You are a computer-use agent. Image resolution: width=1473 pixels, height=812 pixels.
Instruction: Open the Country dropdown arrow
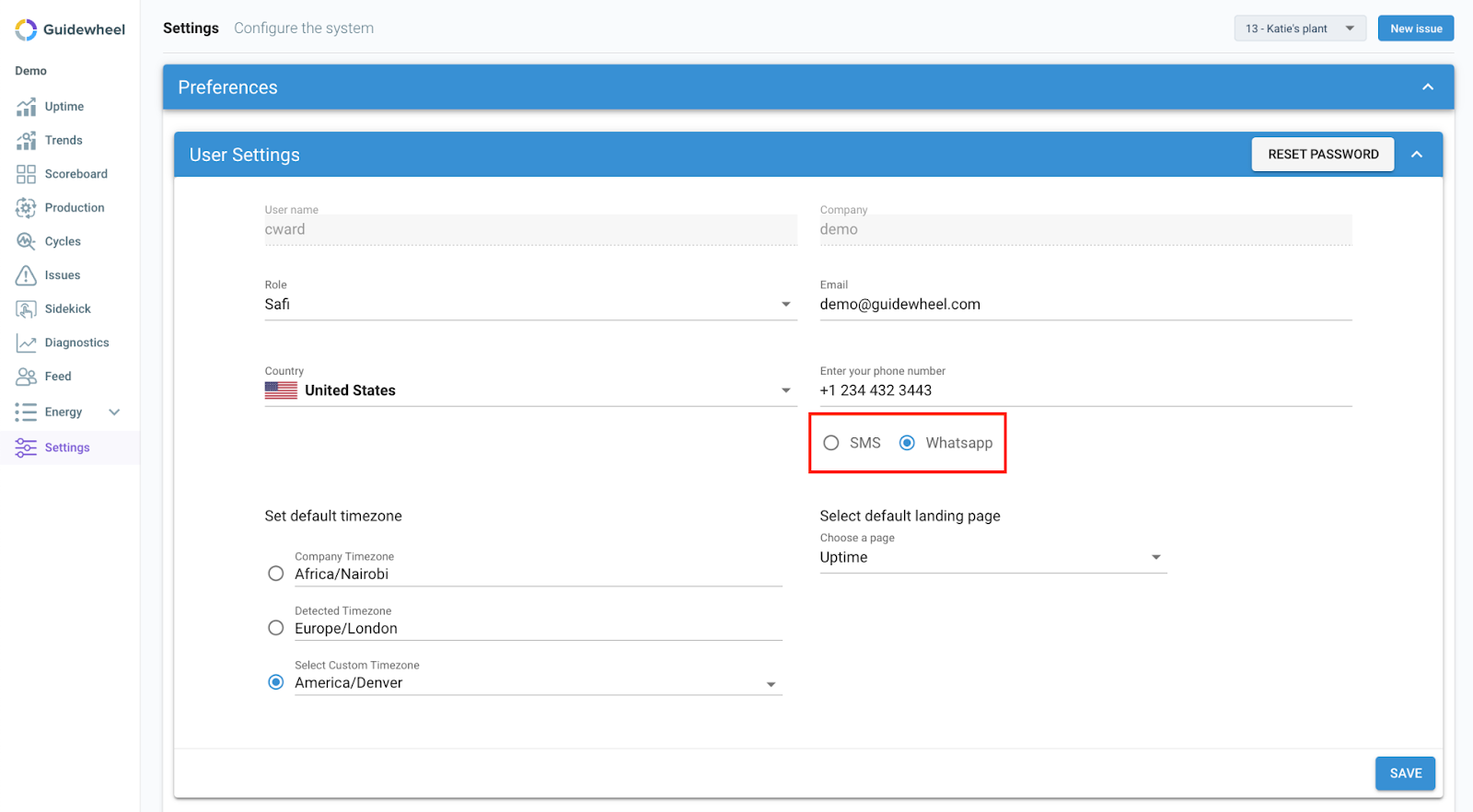(786, 390)
